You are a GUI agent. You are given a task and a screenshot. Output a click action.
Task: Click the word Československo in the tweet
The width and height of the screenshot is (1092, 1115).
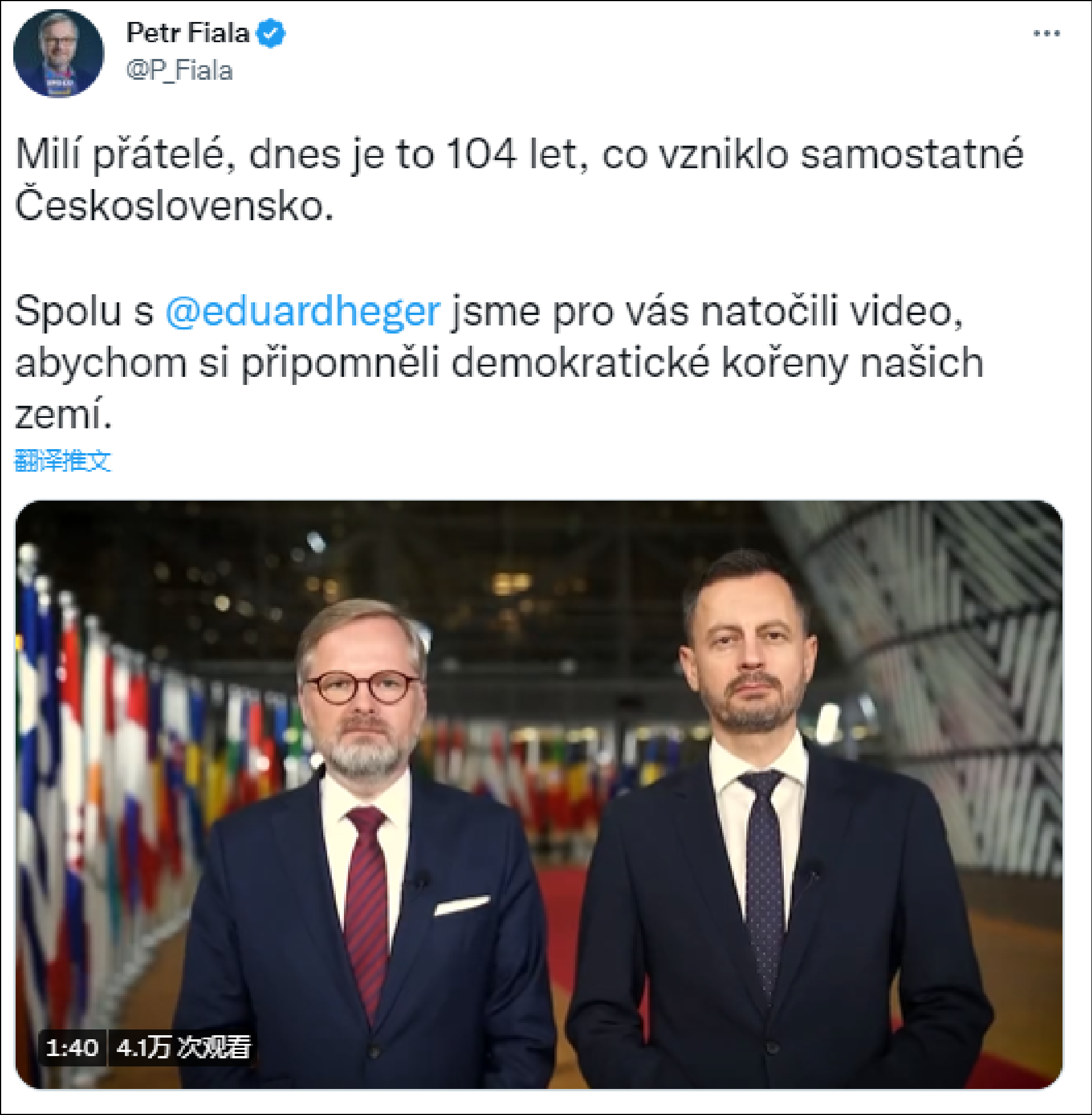(175, 206)
